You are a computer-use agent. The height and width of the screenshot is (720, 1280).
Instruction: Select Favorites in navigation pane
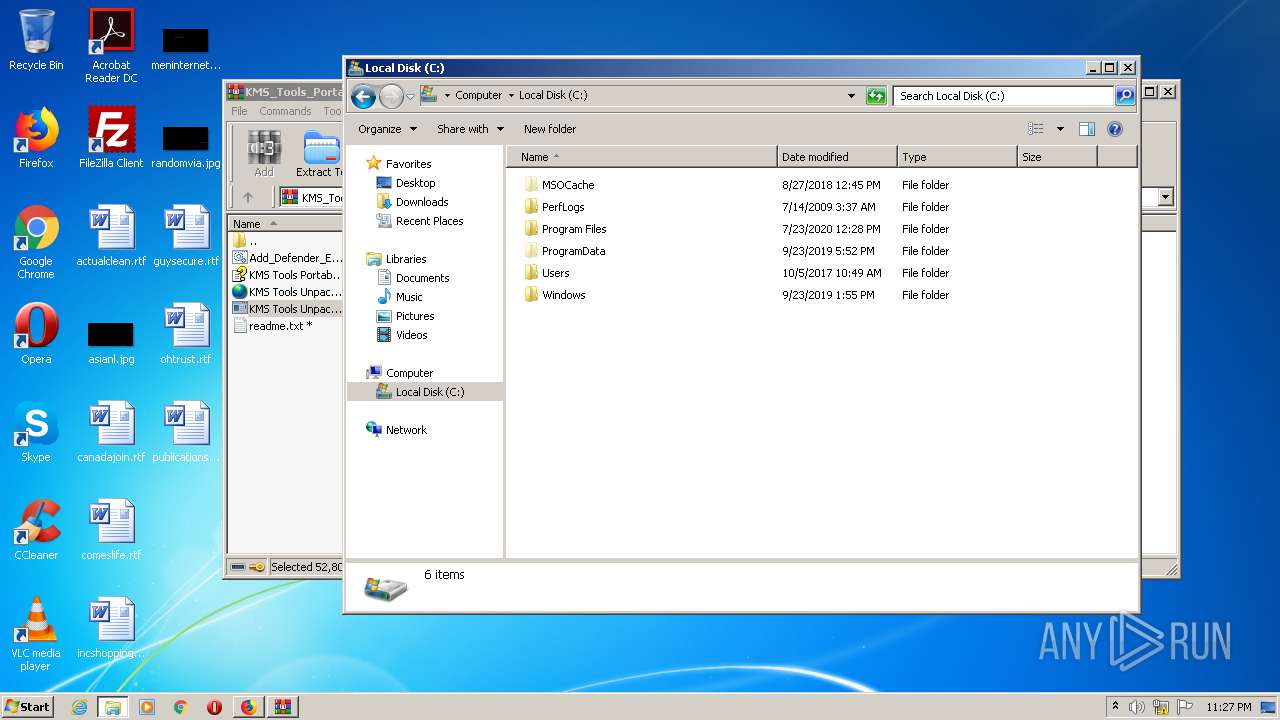399,164
